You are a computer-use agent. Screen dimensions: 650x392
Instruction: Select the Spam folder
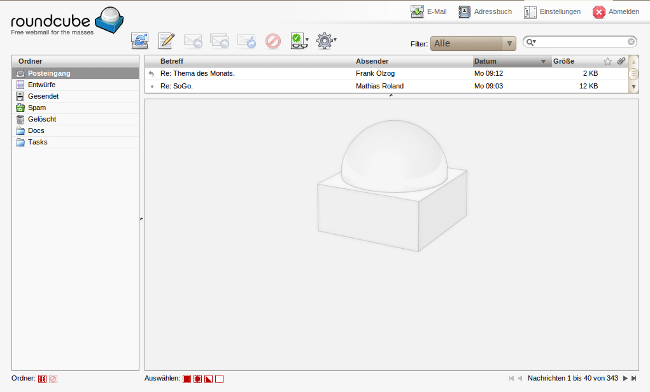click(75, 108)
